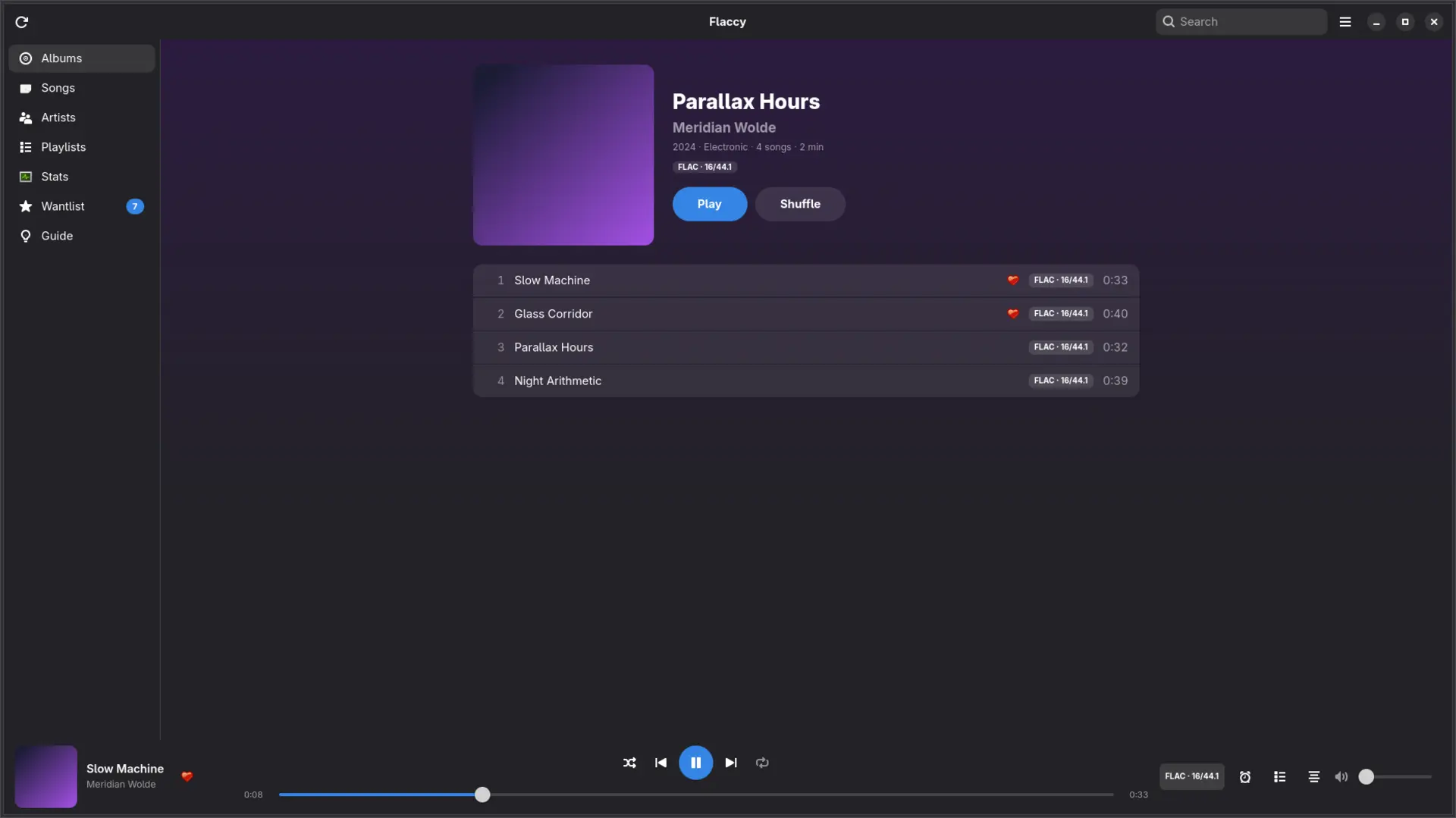Unfavorite Glass Corridor heart

coord(1013,314)
